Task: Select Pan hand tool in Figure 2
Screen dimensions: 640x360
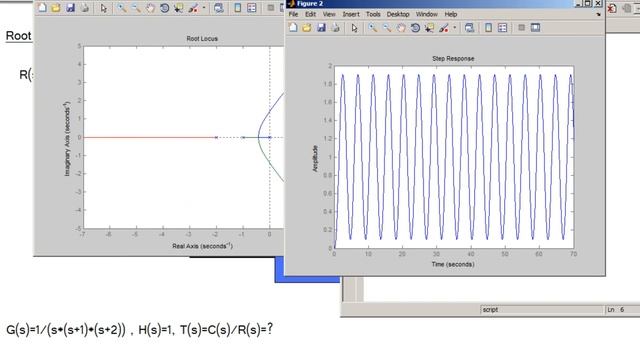Action: [x=401, y=28]
